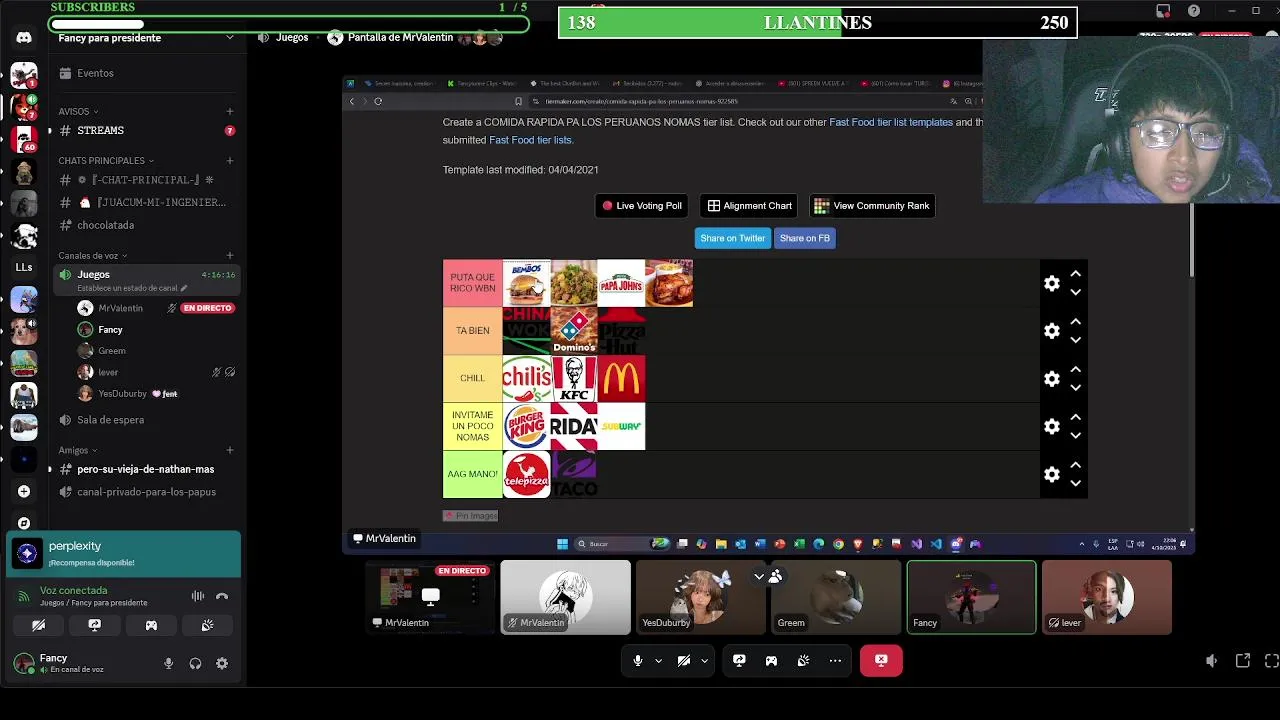Open Discord direct messages home icon
The image size is (1280, 720).
pos(24,38)
